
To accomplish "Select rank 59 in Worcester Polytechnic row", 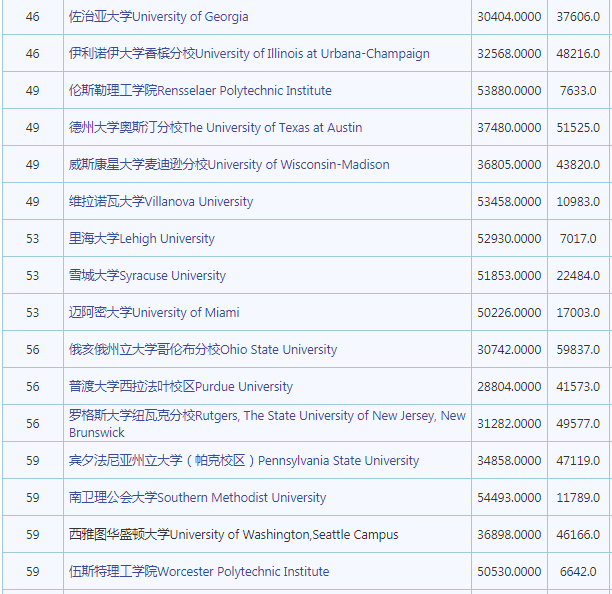I will [x=33, y=572].
